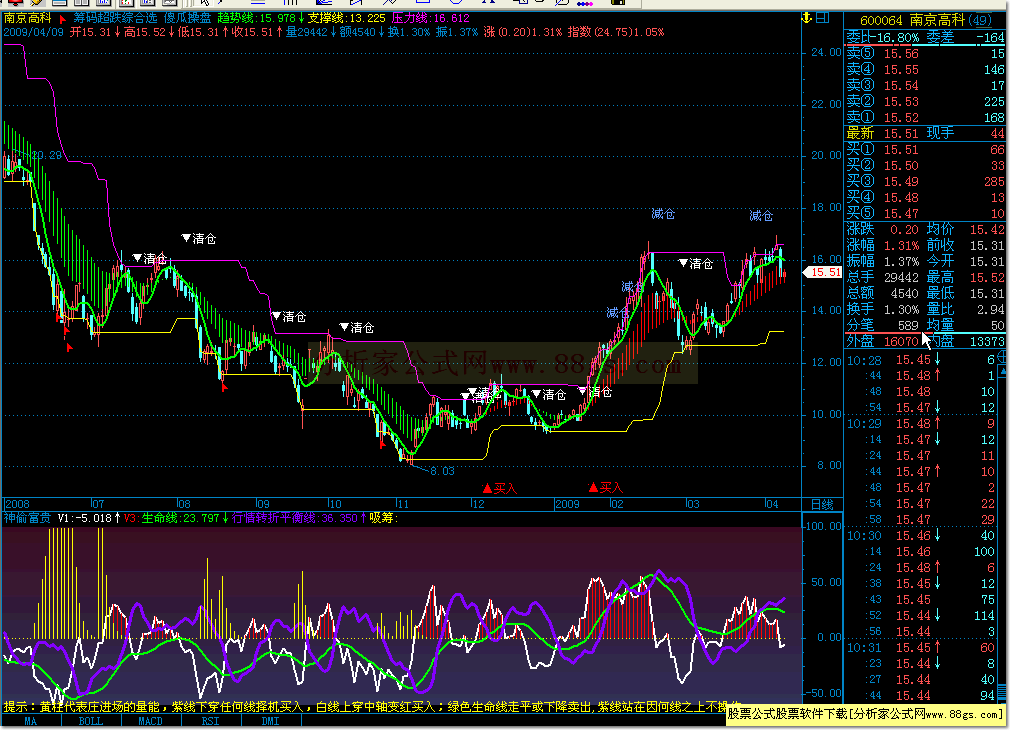Select the 卖④ 15.55 ask row

tap(925, 70)
